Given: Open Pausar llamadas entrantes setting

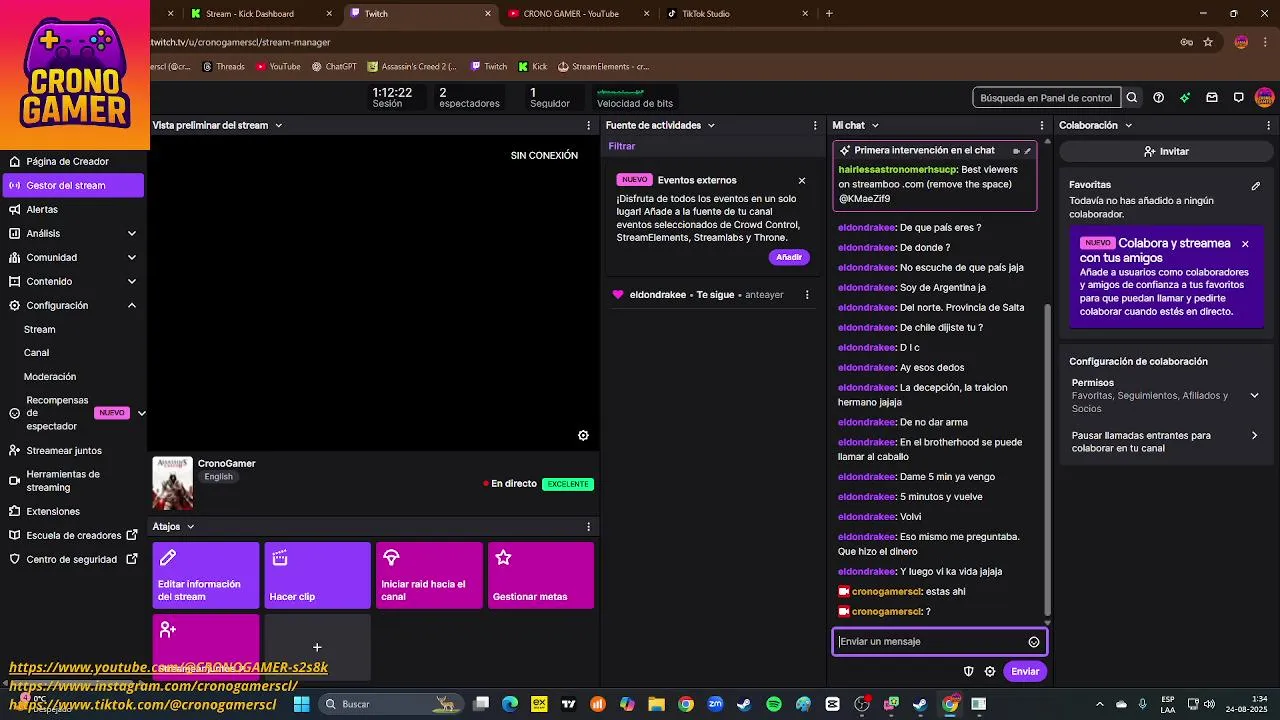Looking at the screenshot, I should point(1254,436).
